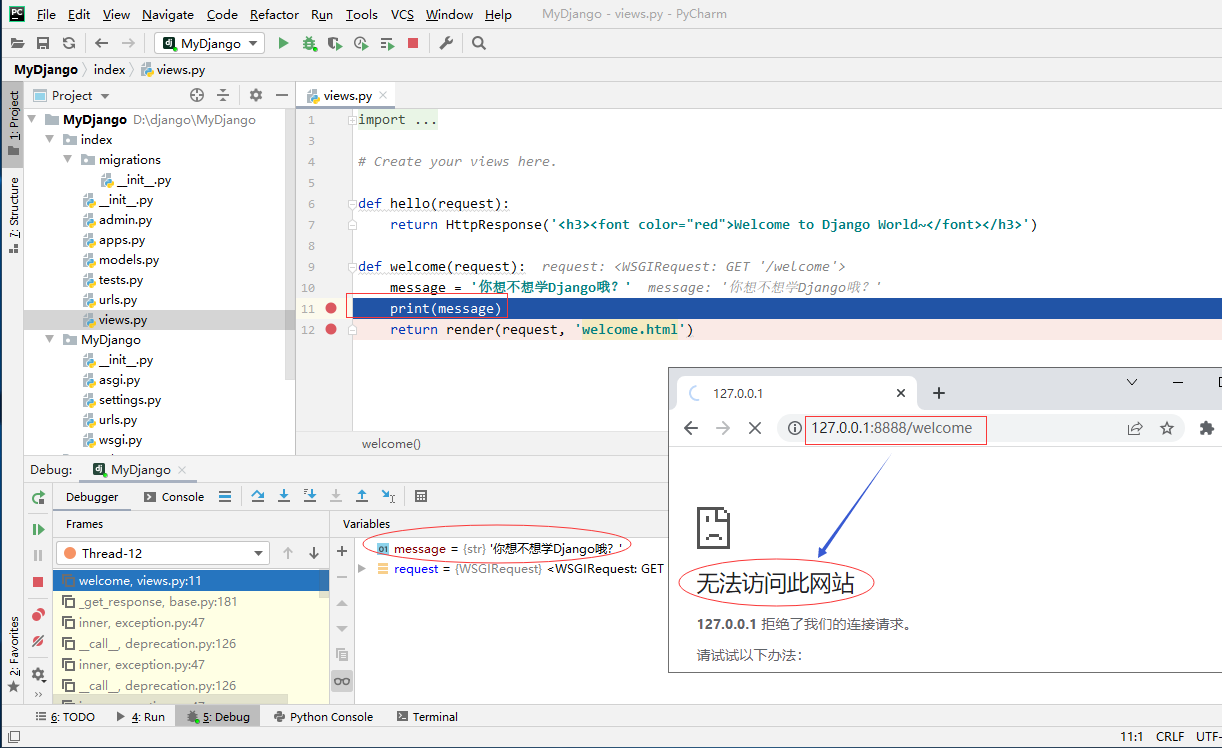Click Step Out debug icon

pyautogui.click(x=362, y=496)
